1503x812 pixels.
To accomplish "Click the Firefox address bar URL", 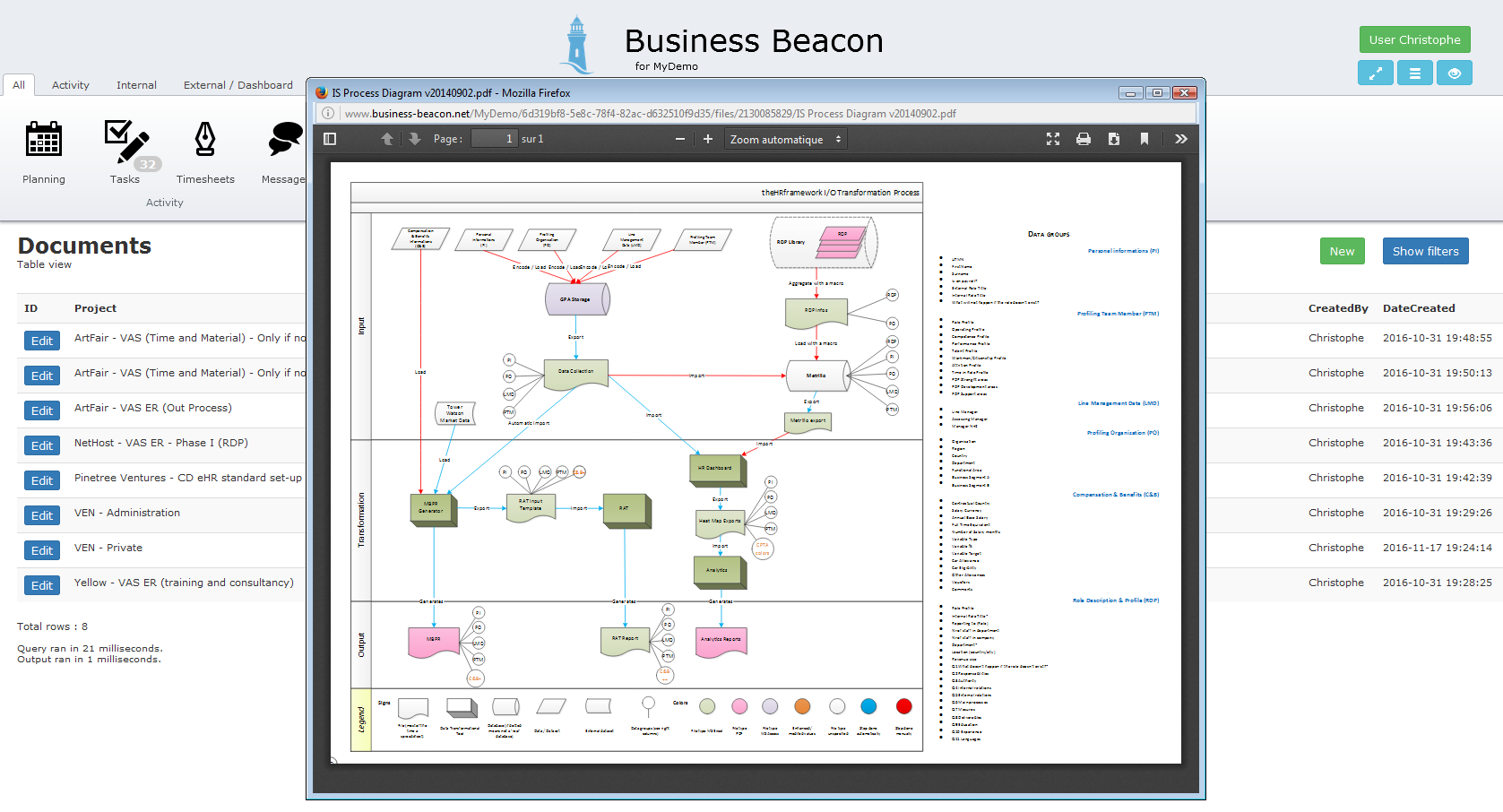I will click(650, 114).
